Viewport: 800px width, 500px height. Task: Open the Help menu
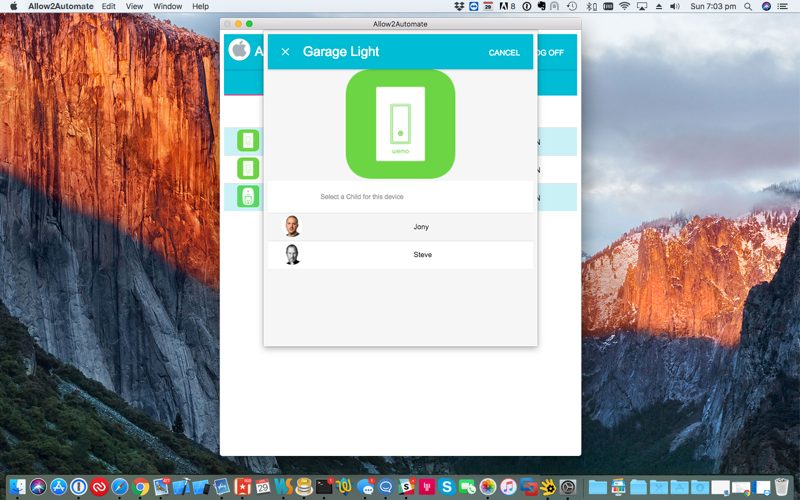pos(200,7)
